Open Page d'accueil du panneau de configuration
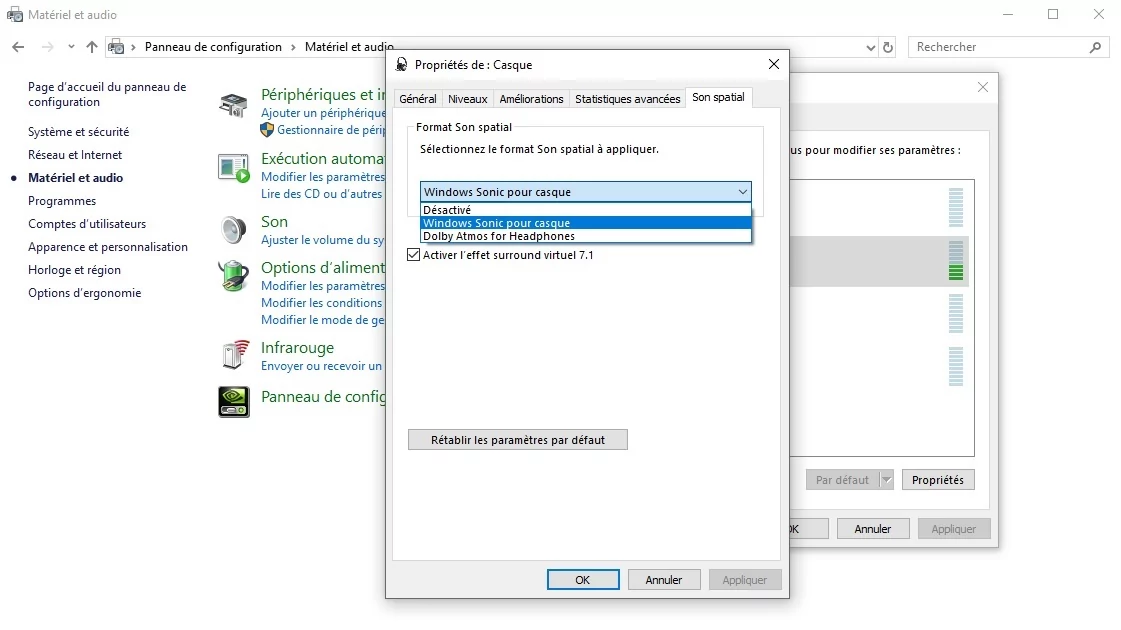Image resolution: width=1121 pixels, height=630 pixels. click(107, 94)
